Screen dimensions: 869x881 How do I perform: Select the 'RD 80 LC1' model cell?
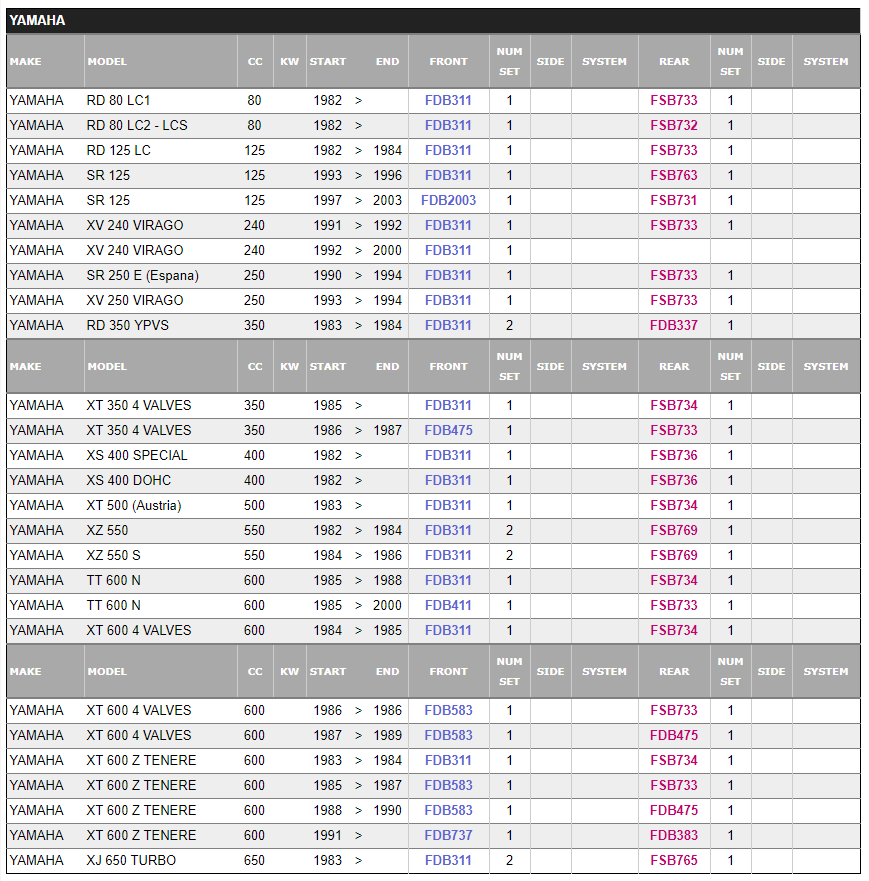(x=119, y=101)
